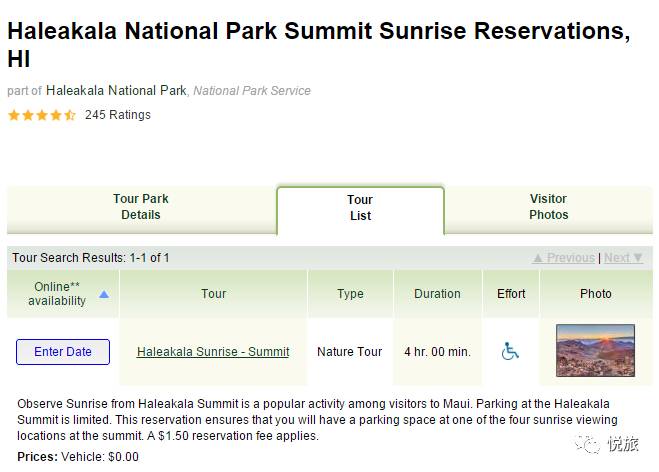Click the page title Haleakala National Park Summit Sunrise Reservations
Image resolution: width=659 pixels, height=472 pixels.
coord(319,44)
